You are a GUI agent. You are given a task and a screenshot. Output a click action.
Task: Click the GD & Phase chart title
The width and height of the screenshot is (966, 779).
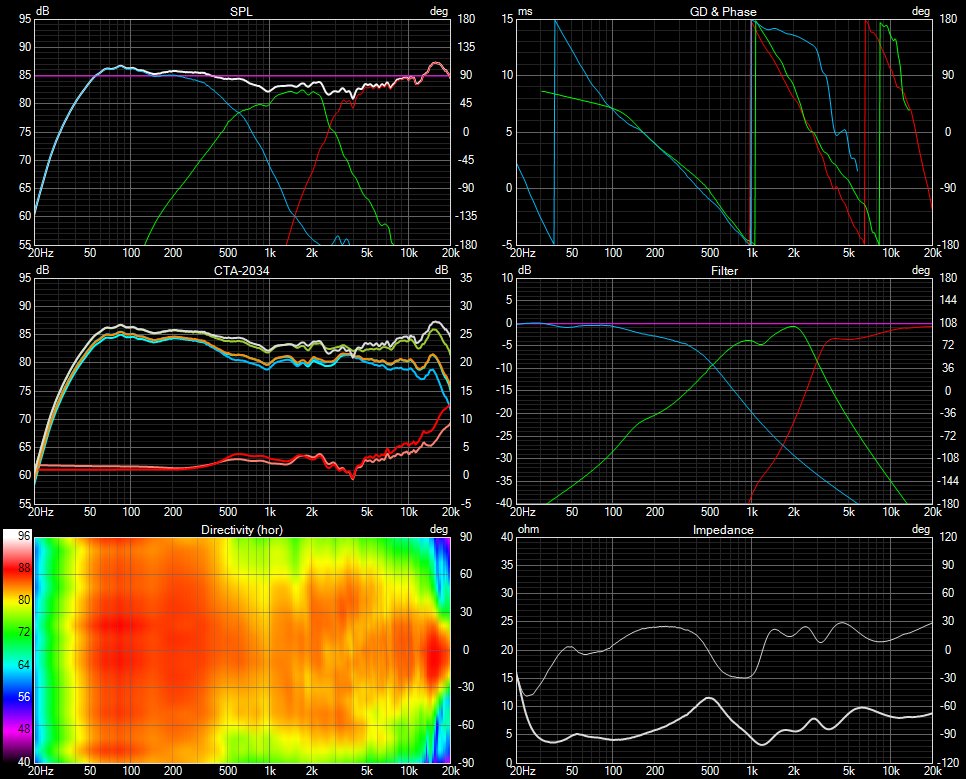pos(723,11)
